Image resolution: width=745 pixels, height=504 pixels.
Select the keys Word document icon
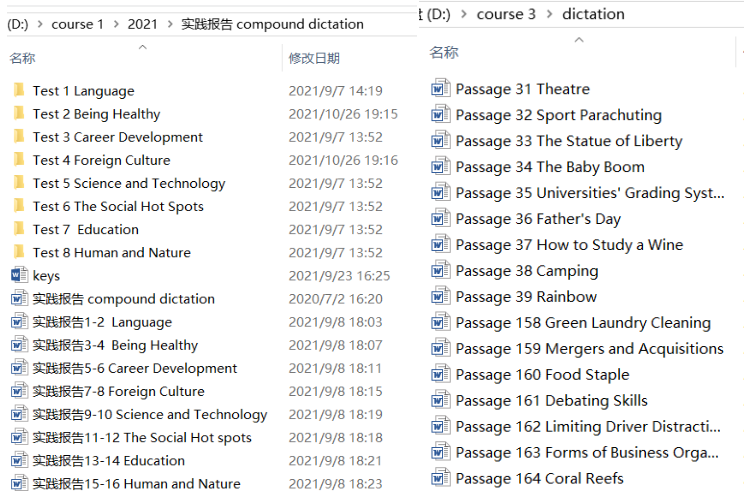19,275
